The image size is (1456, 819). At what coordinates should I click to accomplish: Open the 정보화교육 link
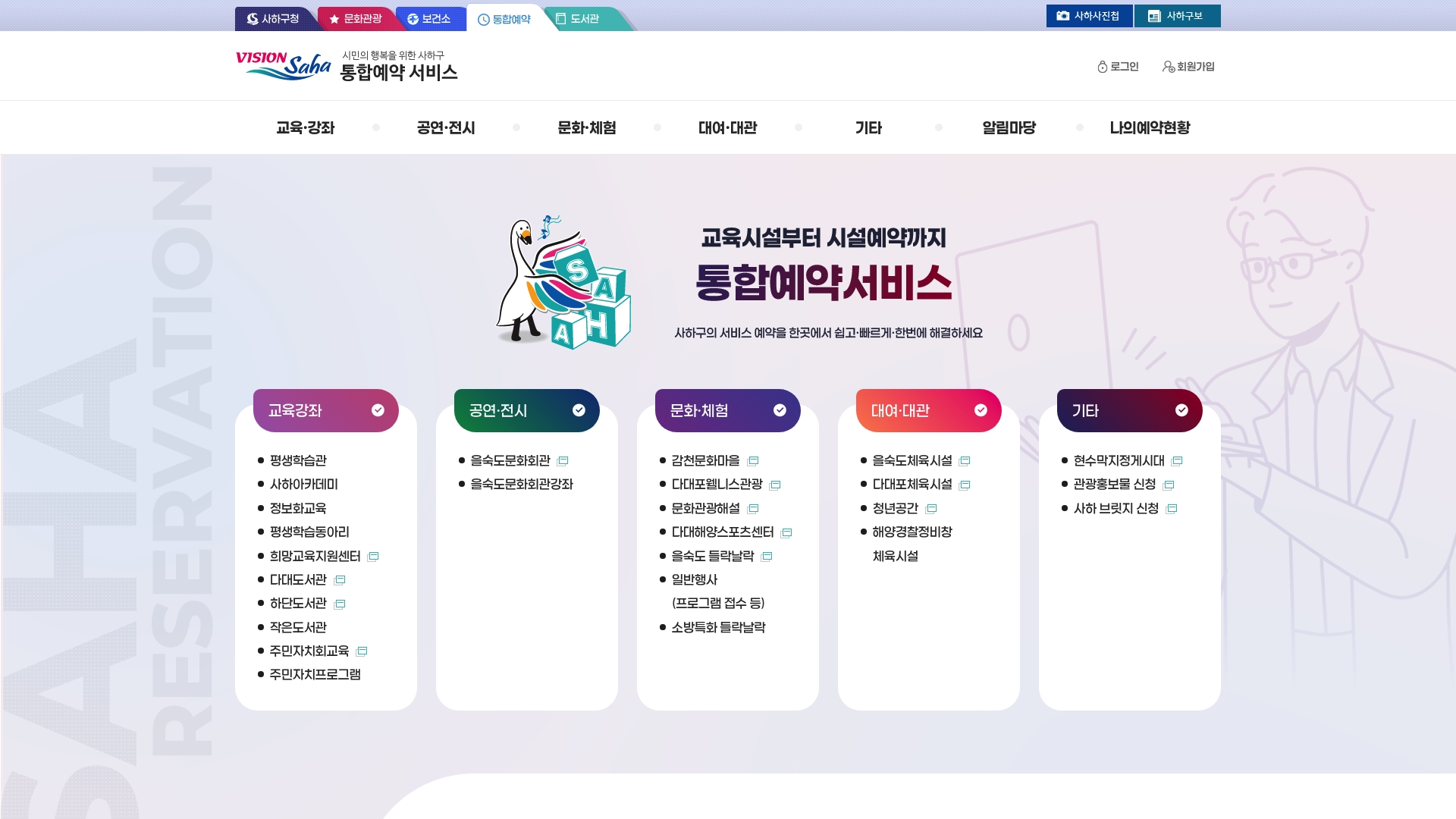[298, 508]
